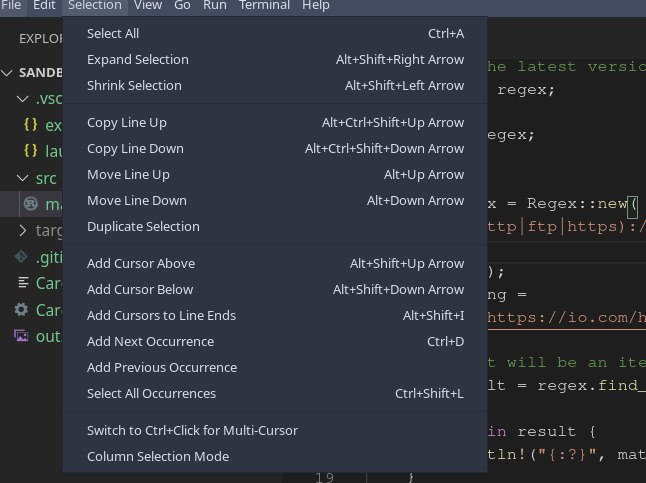The height and width of the screenshot is (483, 646).
Task: Choose Add Cursor Below
Action: point(275,290)
